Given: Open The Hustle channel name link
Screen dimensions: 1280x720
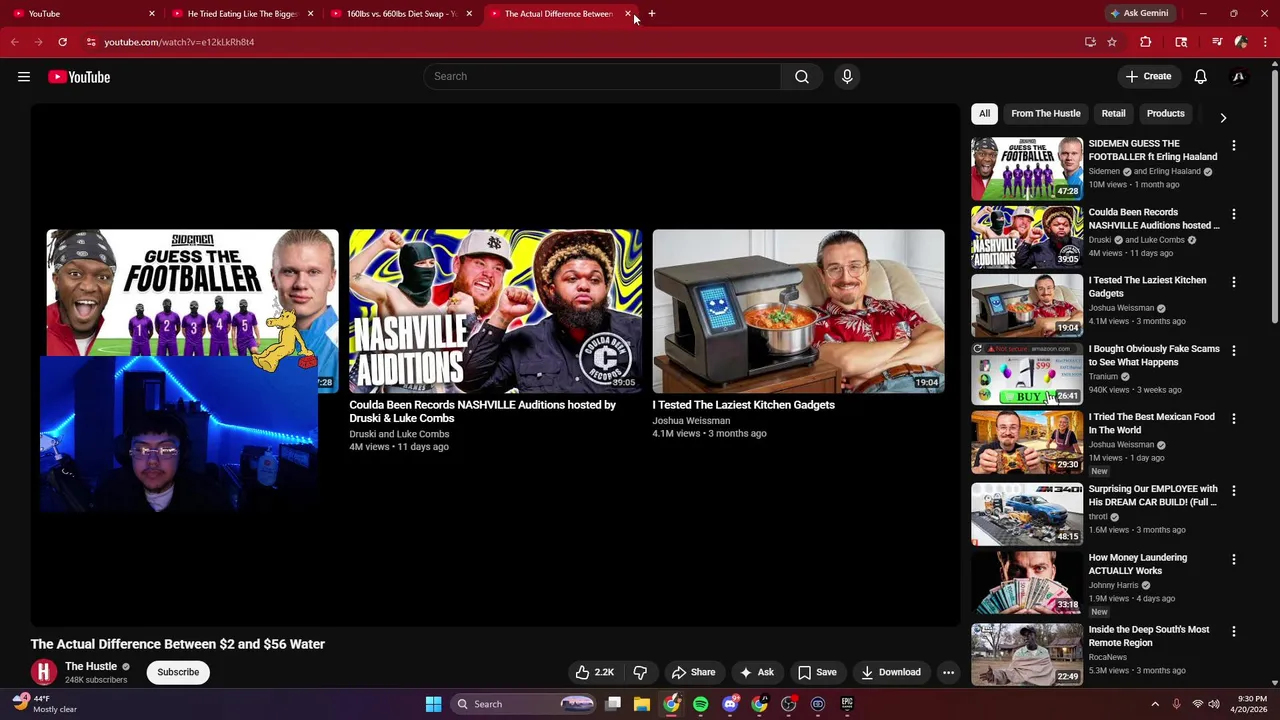Looking at the screenshot, I should (91, 666).
